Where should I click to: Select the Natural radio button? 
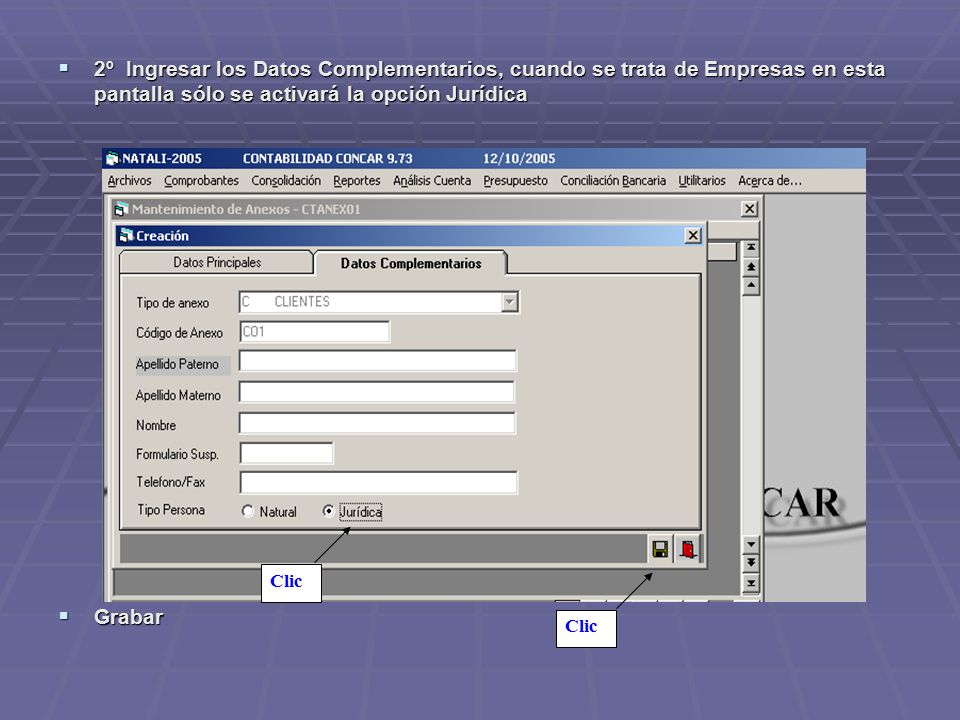[x=248, y=511]
